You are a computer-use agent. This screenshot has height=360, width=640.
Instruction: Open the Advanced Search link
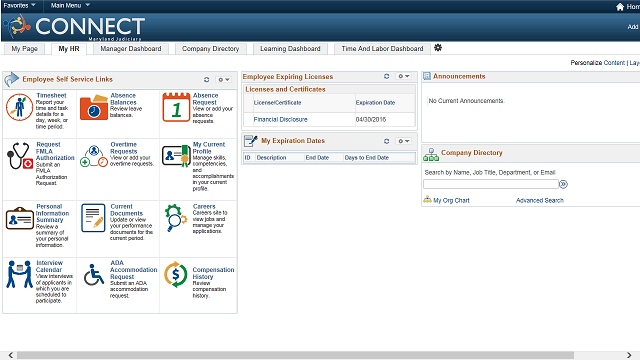click(540, 200)
